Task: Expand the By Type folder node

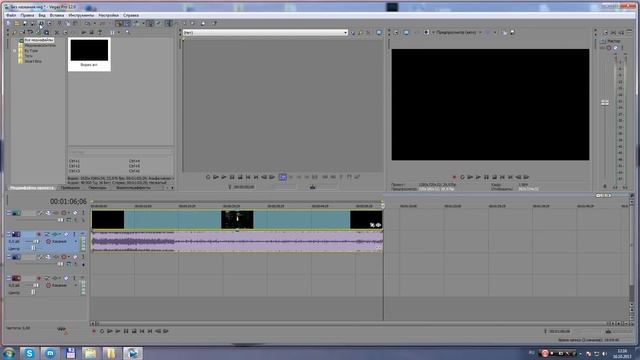Action: coord(15,51)
